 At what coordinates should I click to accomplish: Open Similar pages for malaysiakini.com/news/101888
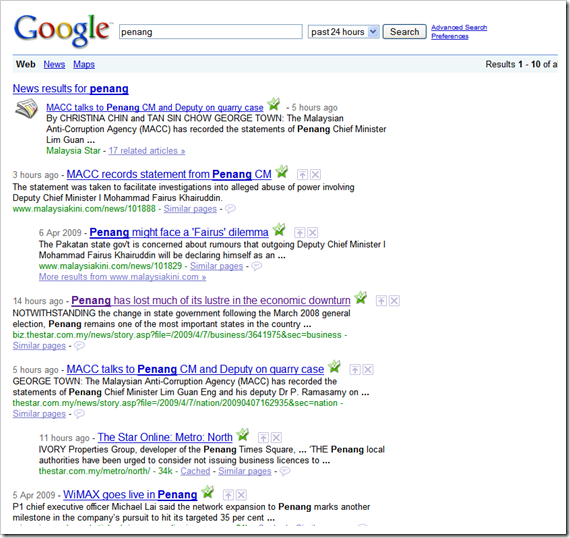pos(190,209)
